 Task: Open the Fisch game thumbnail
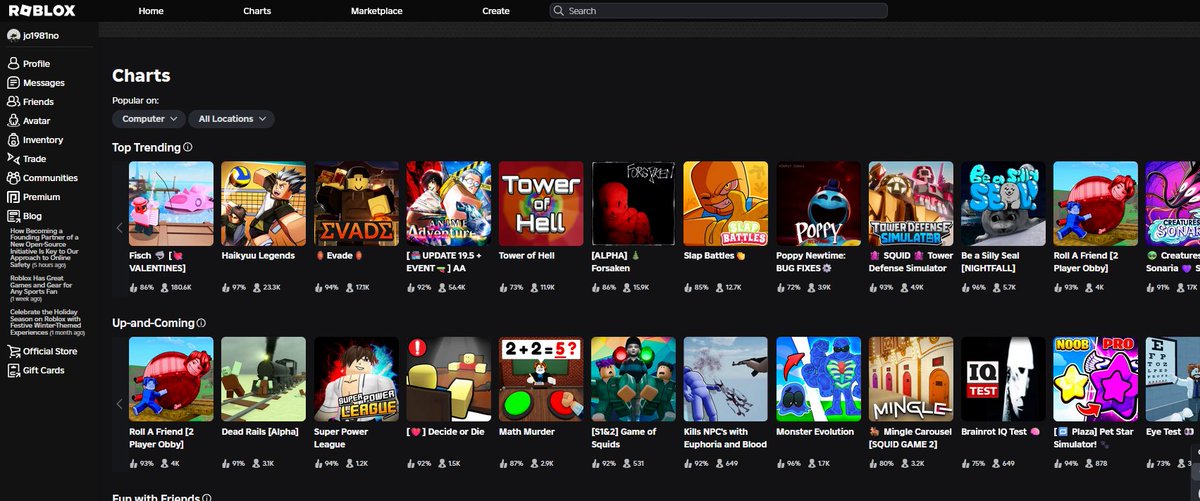point(171,204)
